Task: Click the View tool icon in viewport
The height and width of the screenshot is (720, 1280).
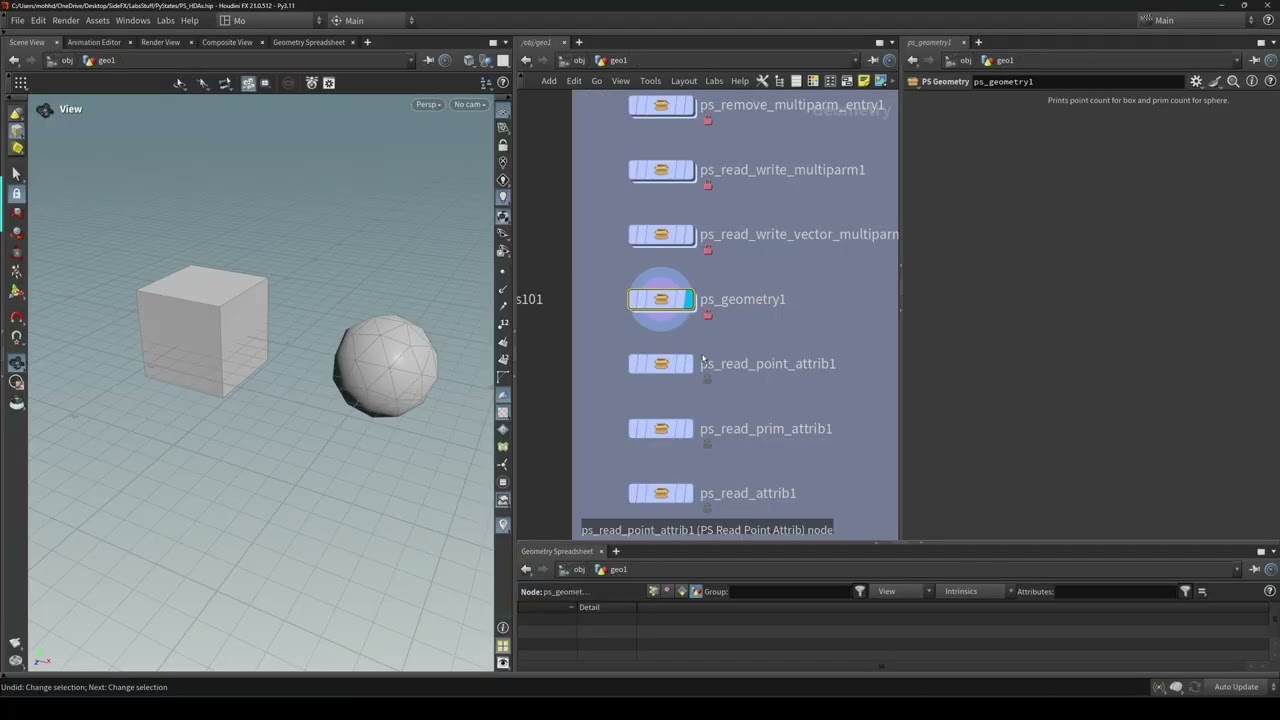Action: pyautogui.click(x=45, y=109)
